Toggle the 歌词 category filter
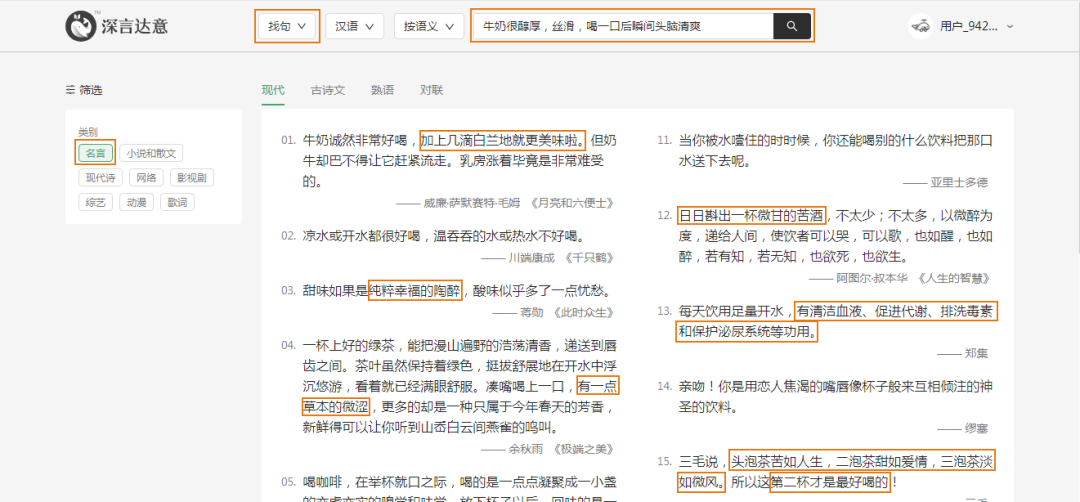Screen dimensions: 1080x502 (177, 202)
